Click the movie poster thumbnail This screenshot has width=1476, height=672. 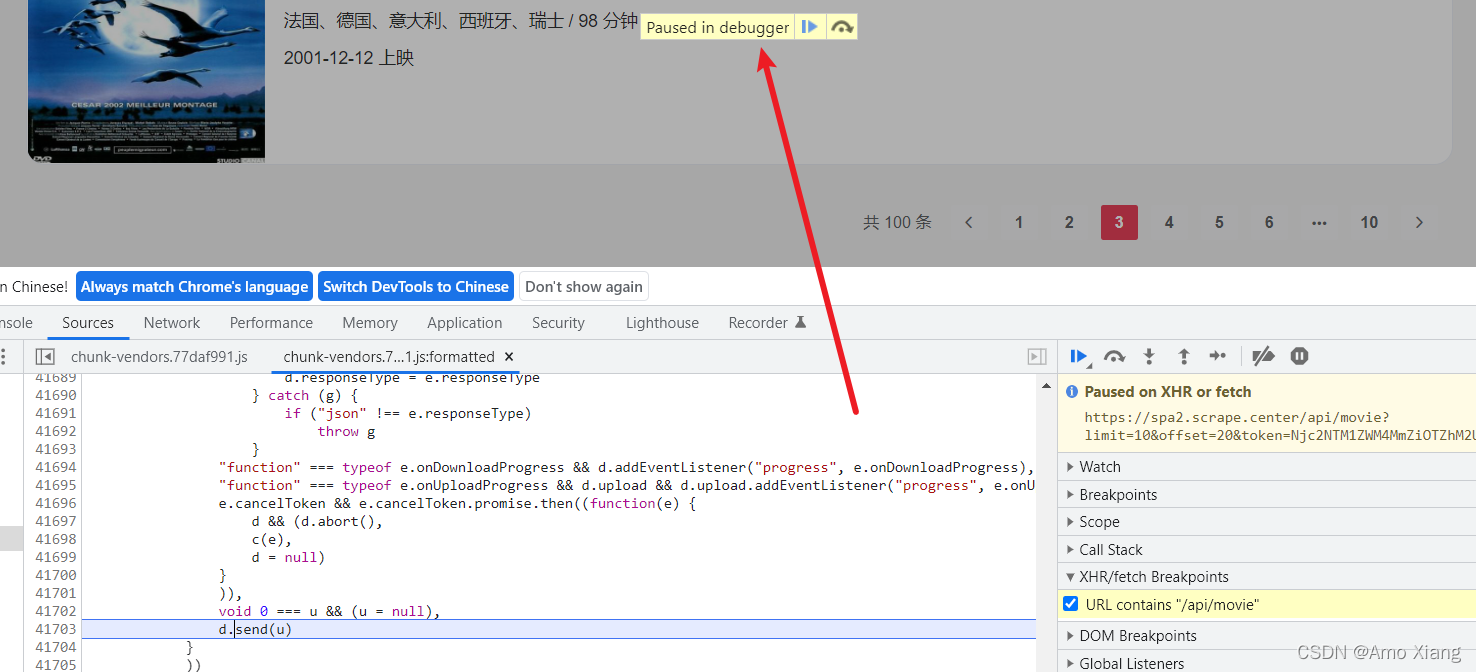coord(146,81)
